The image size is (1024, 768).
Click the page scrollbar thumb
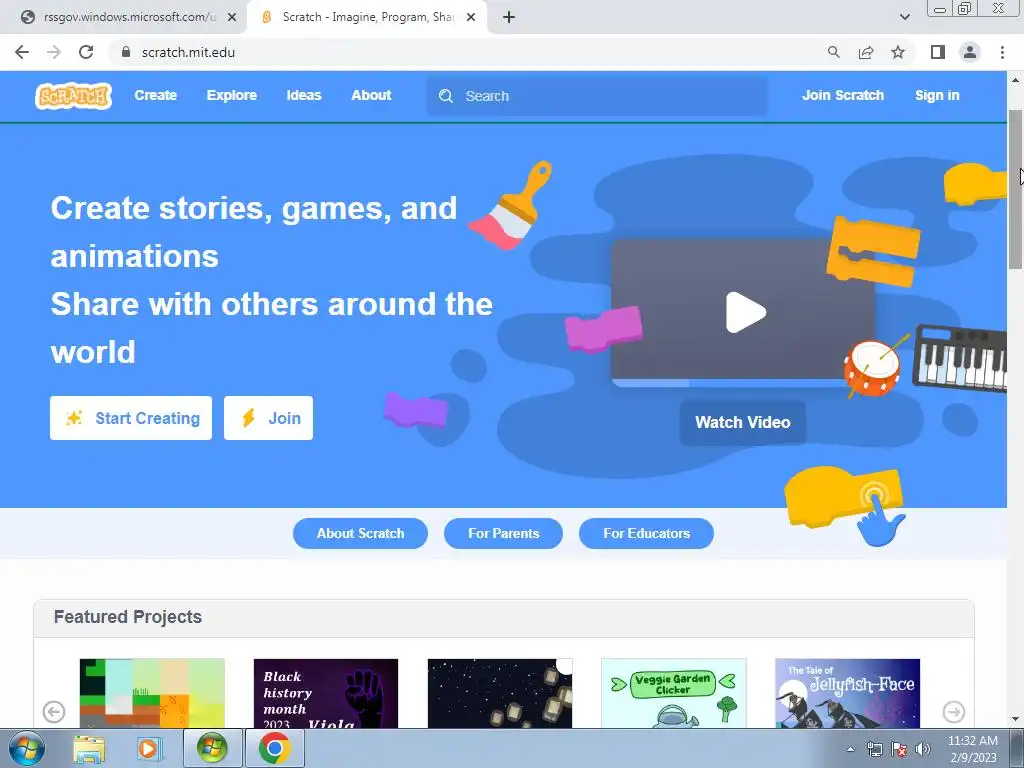tap(1015, 189)
